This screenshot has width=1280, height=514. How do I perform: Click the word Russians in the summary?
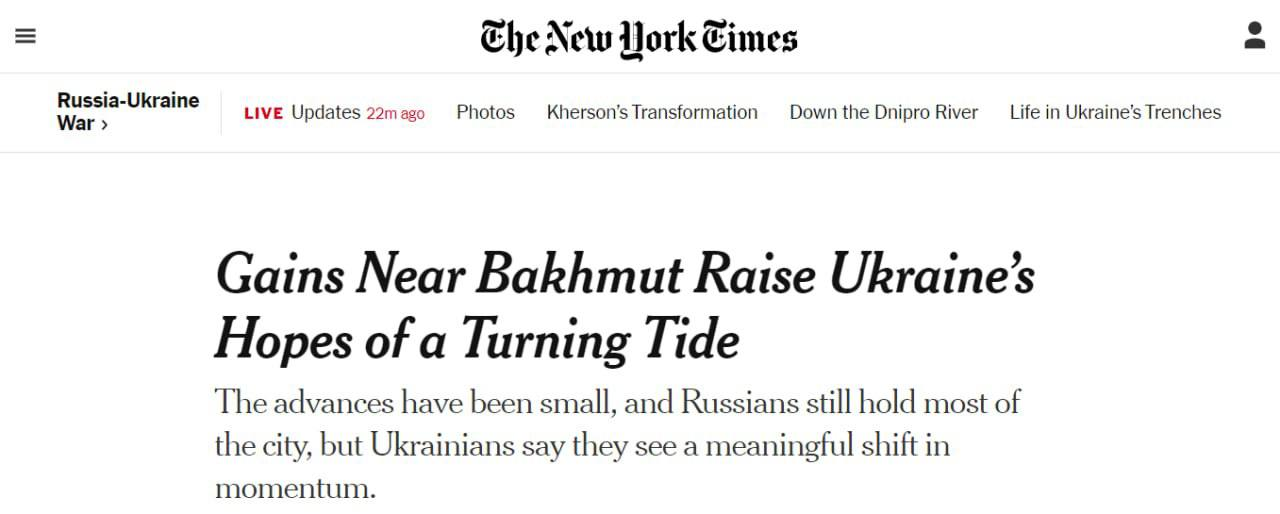coord(739,402)
